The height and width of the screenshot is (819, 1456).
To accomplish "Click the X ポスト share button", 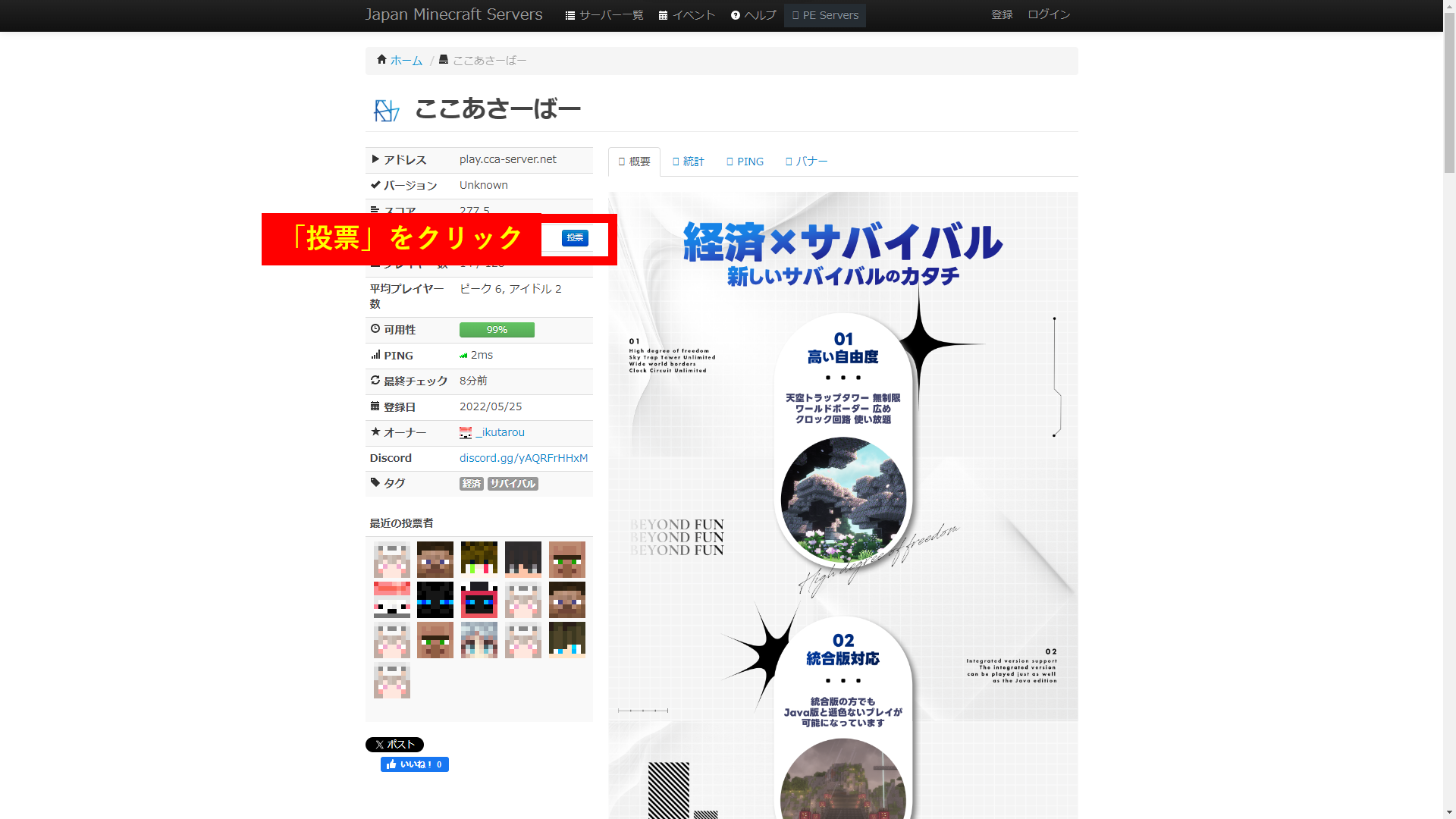I will click(x=394, y=745).
